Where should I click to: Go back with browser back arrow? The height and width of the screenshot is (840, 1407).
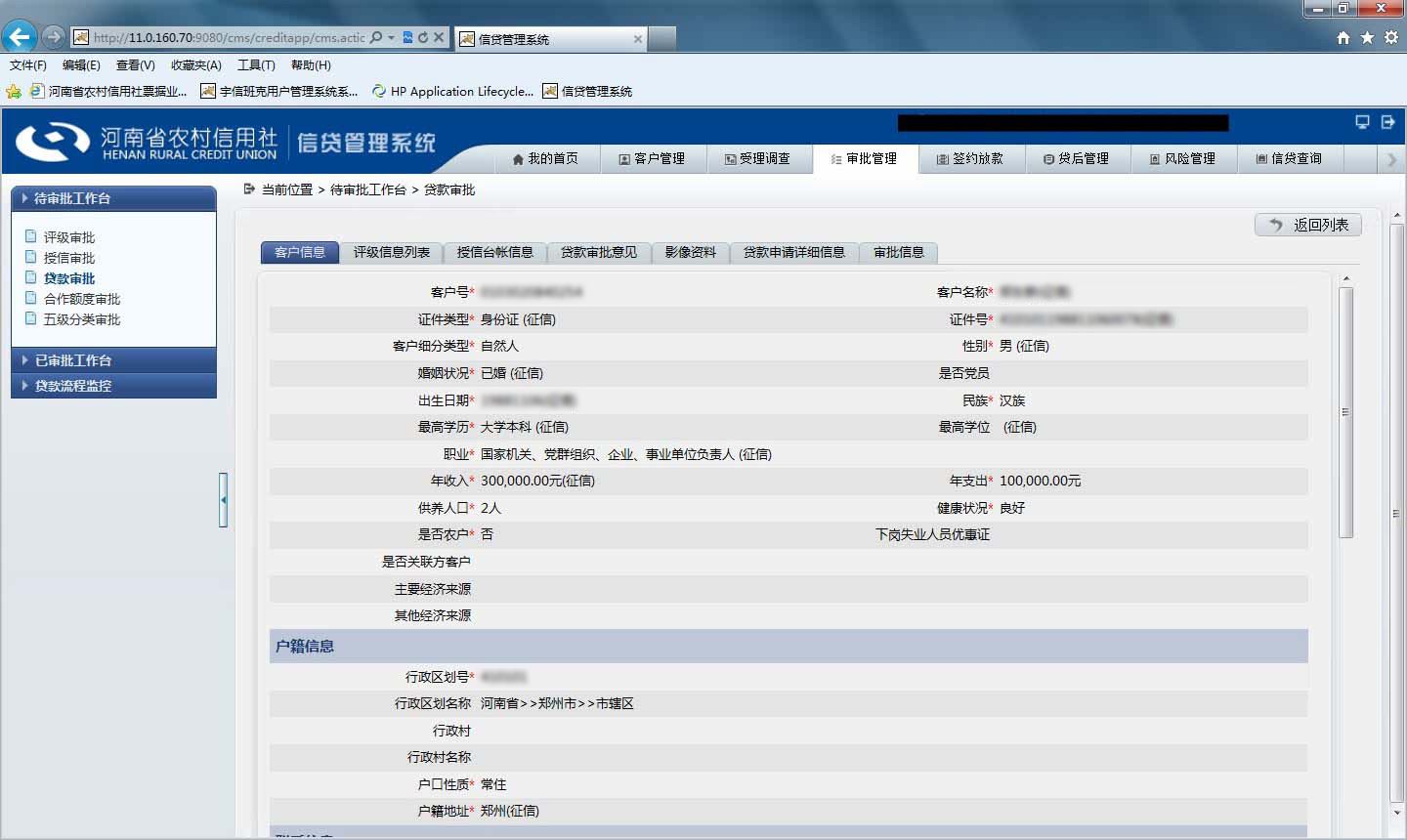click(20, 37)
